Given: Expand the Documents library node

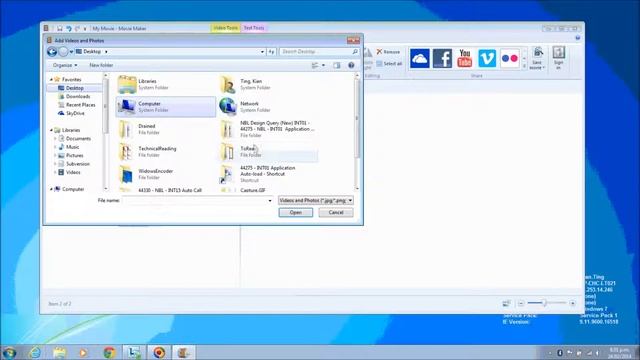Looking at the screenshot, I should click(55, 139).
